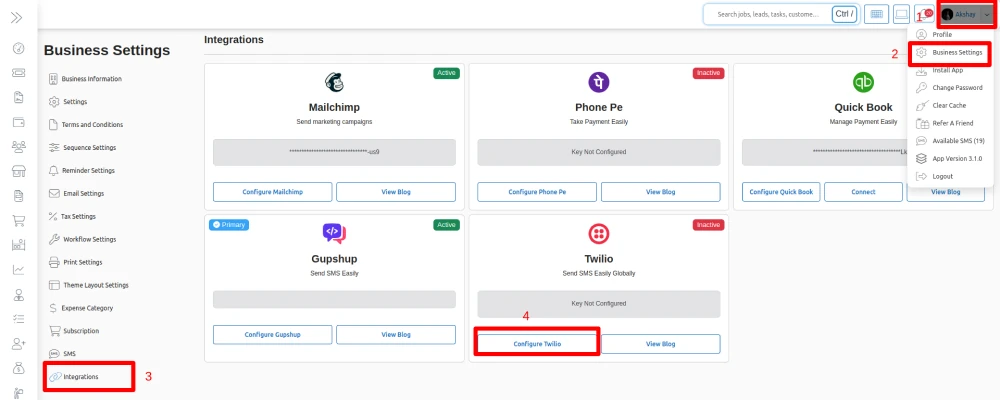The image size is (1000, 400).
Task: Click the Quick Book Connect button
Action: coord(864,192)
